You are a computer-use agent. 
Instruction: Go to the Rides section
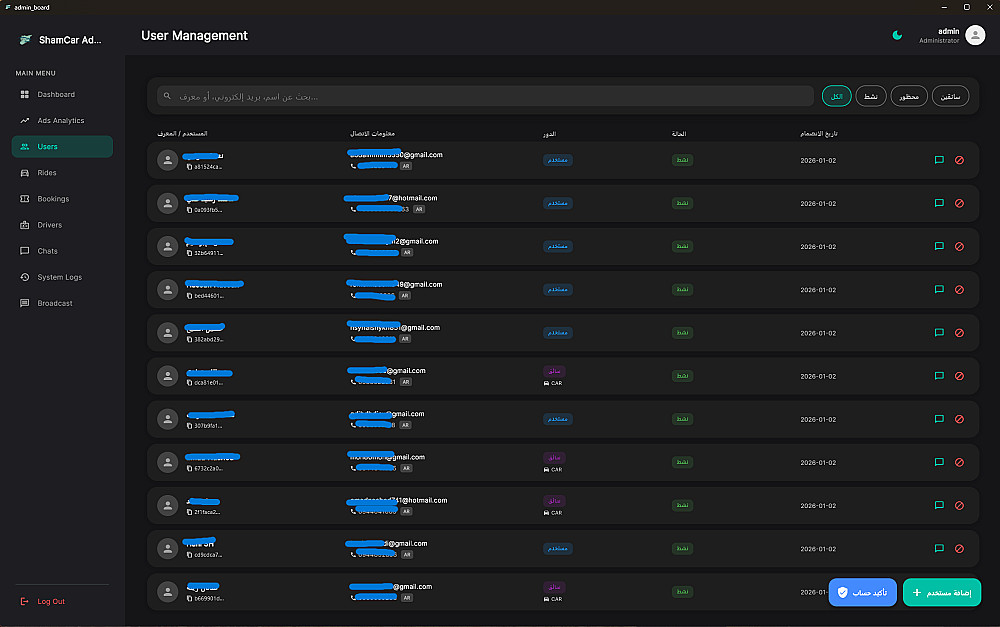pos(47,173)
